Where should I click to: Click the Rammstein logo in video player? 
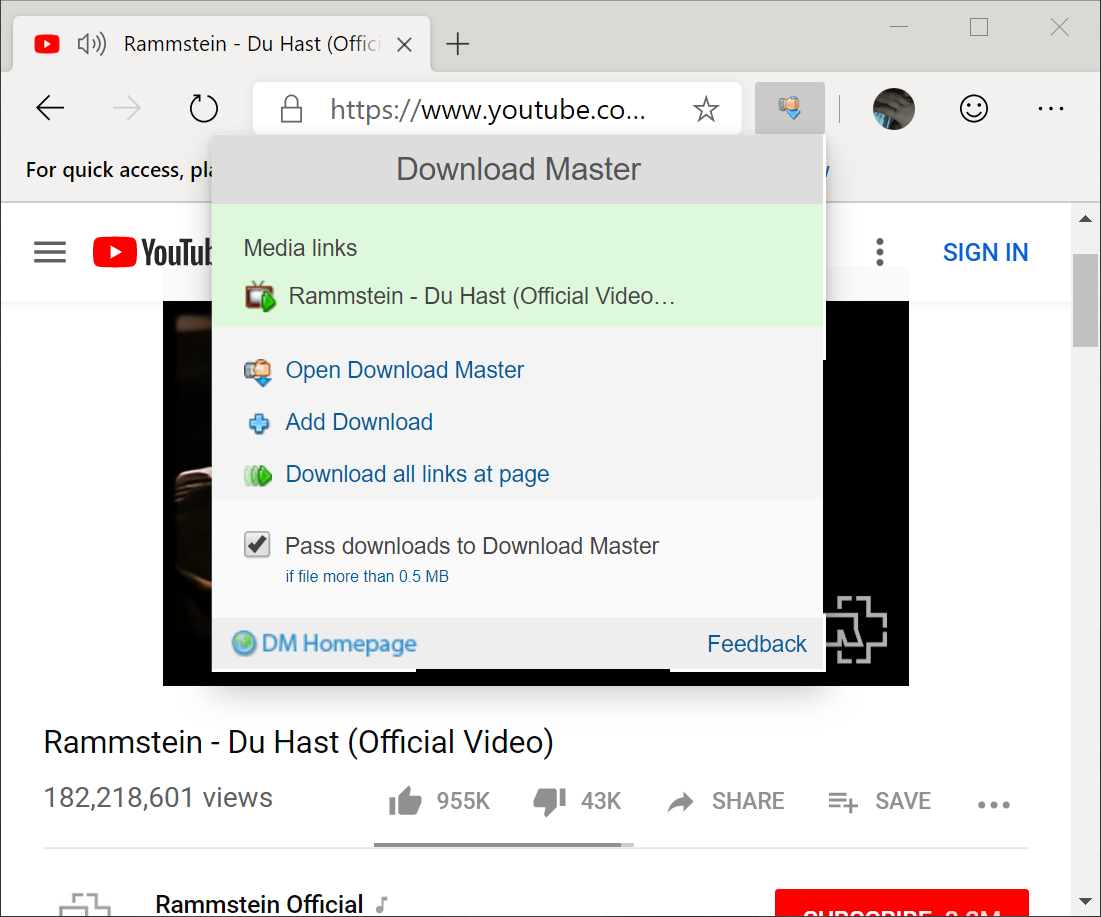click(857, 629)
